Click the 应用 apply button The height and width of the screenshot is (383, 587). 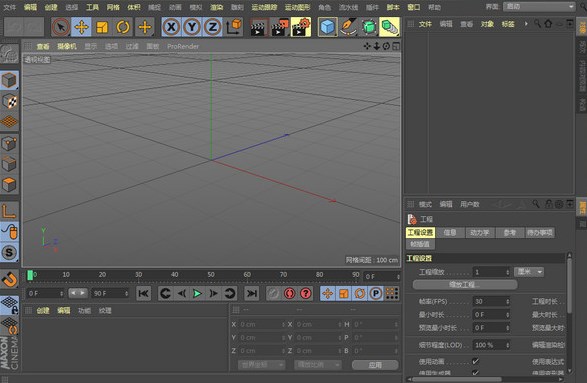point(375,365)
